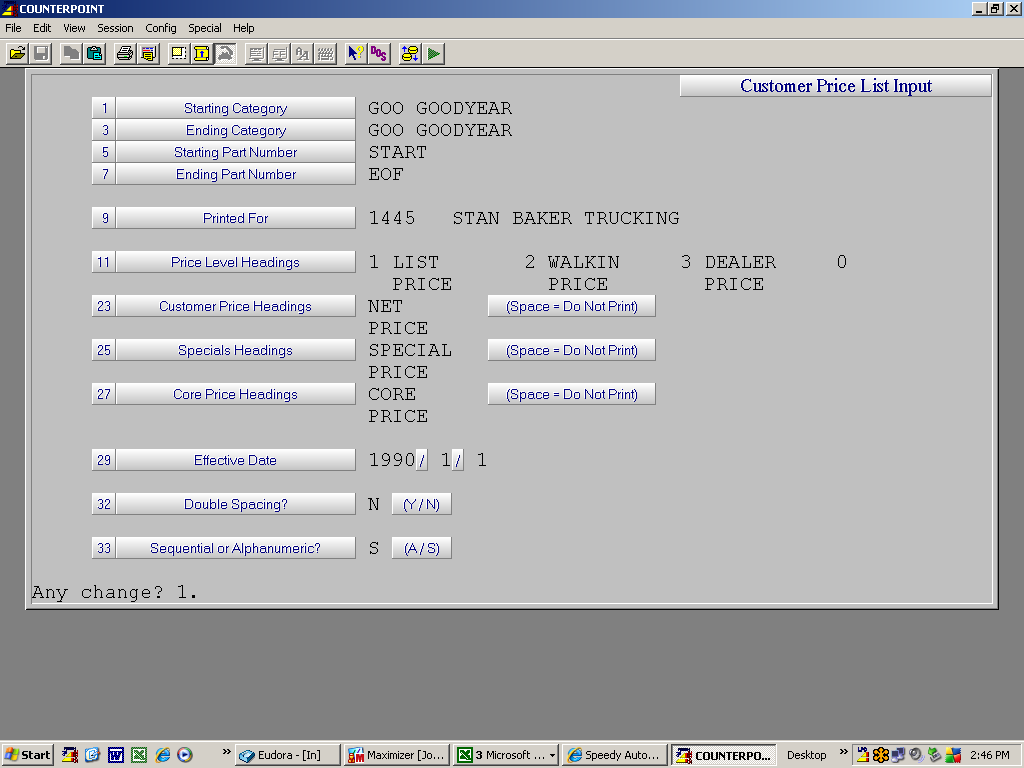Open the 3 Microsoft Excel taskbar group

[x=506, y=755]
